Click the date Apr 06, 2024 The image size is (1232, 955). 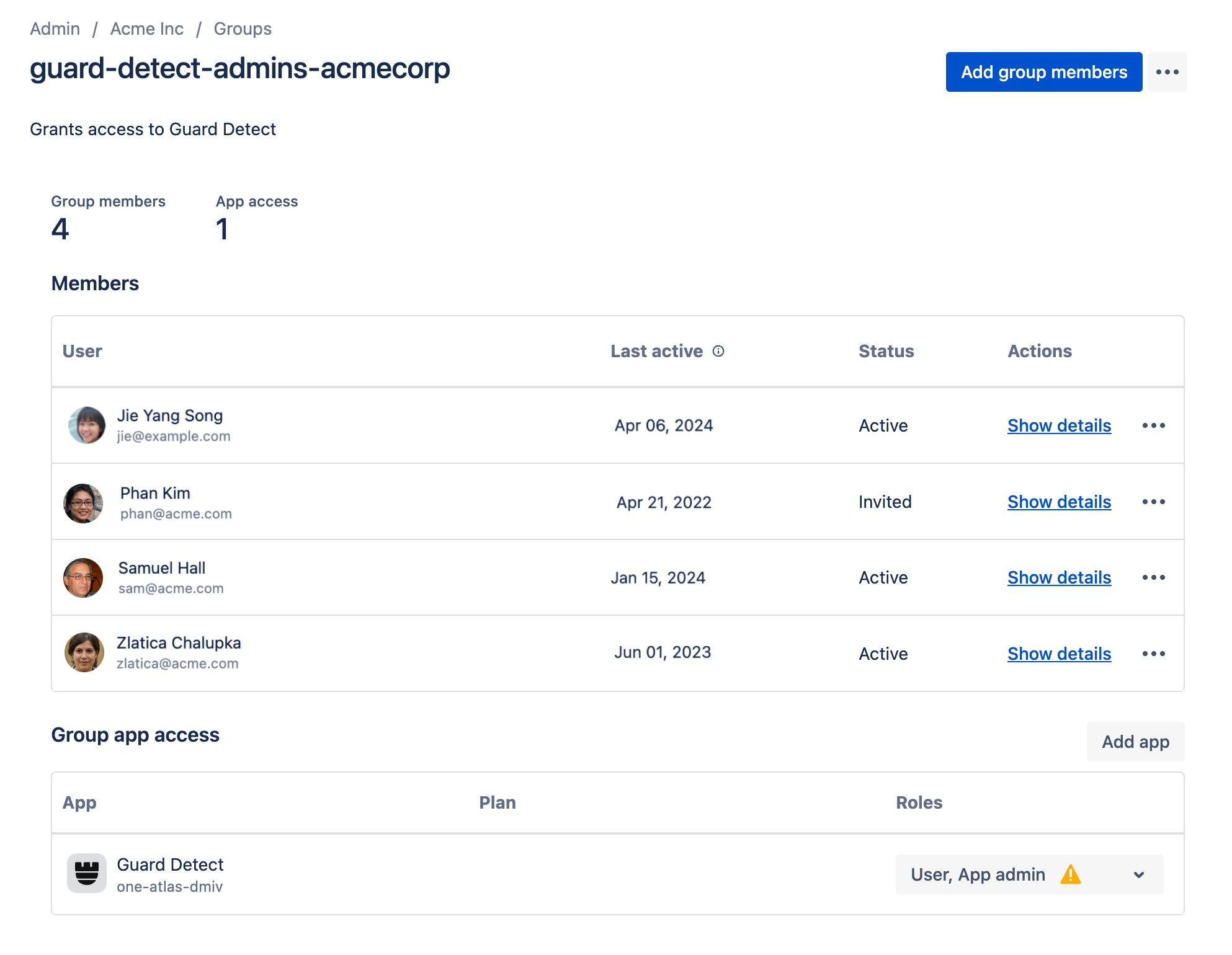(x=664, y=425)
